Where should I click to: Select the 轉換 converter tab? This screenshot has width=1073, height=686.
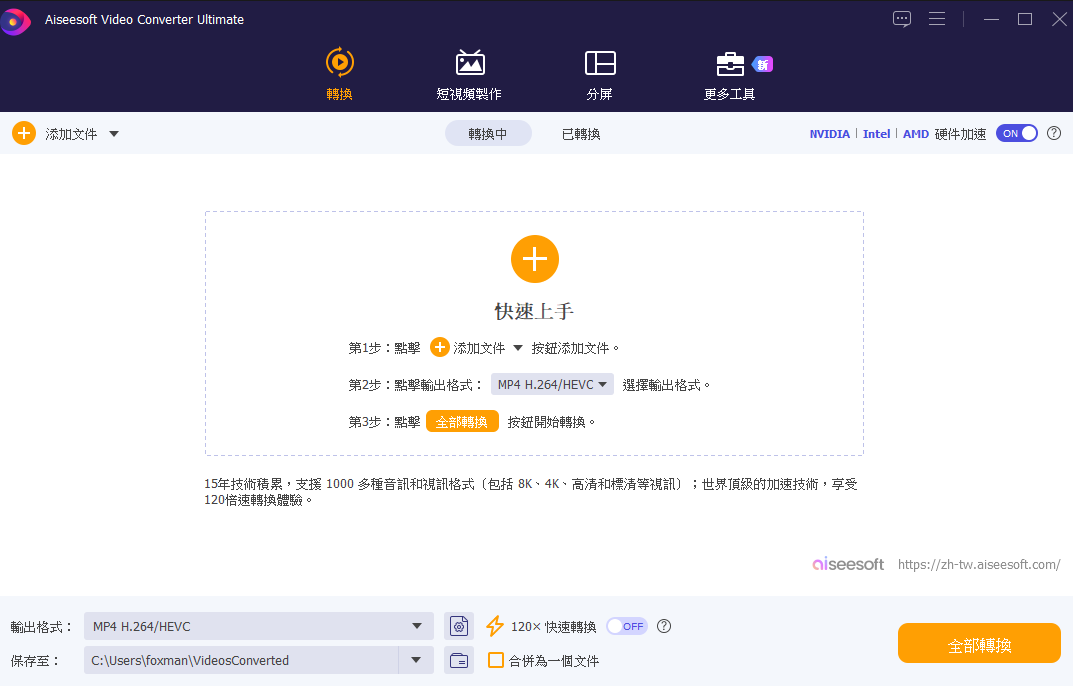[x=339, y=74]
